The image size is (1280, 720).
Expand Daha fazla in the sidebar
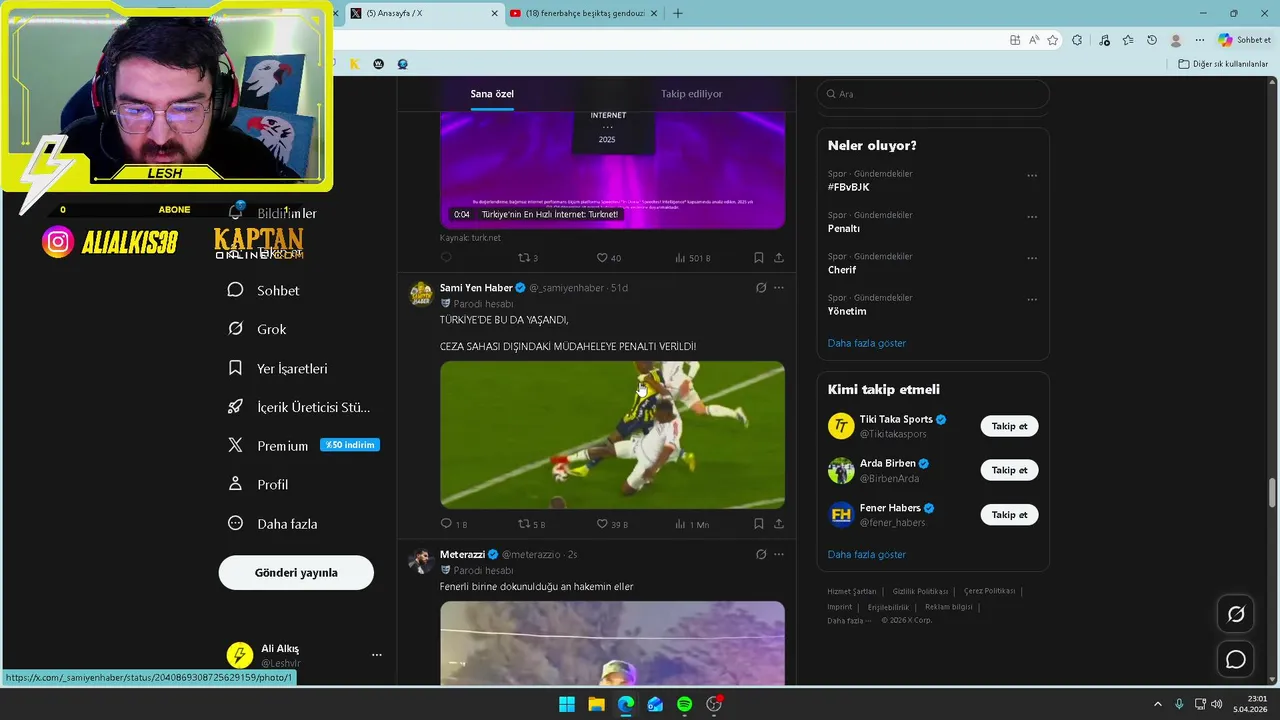coord(272,523)
